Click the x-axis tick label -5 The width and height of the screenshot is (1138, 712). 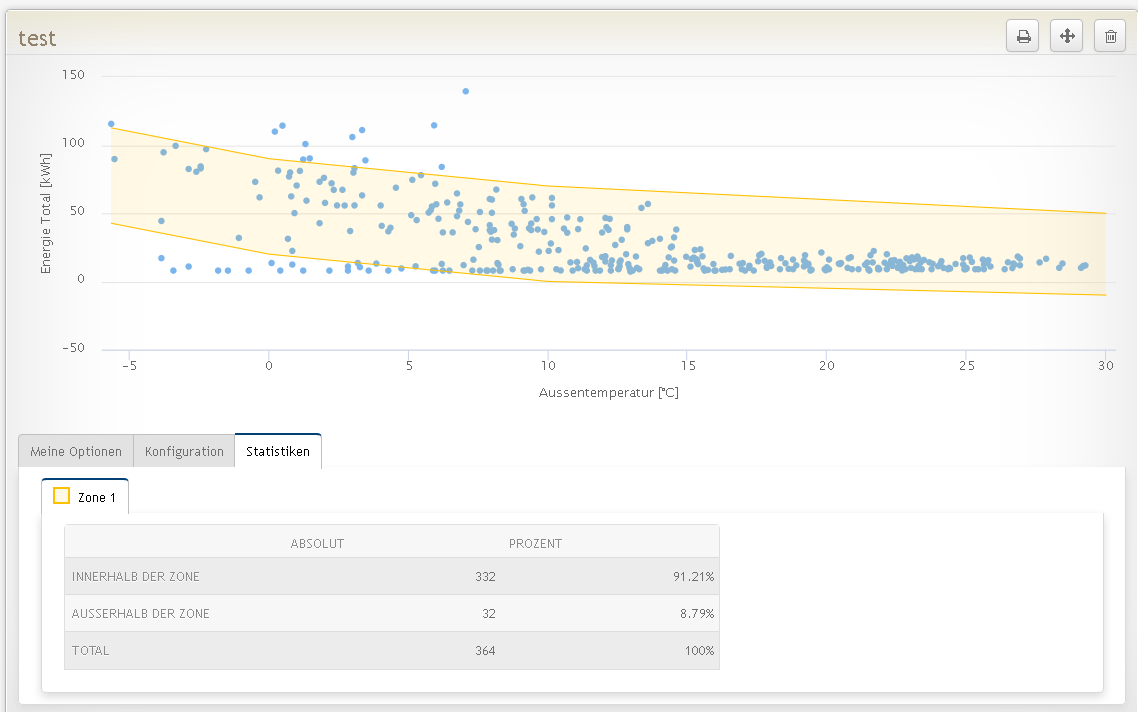coord(129,366)
